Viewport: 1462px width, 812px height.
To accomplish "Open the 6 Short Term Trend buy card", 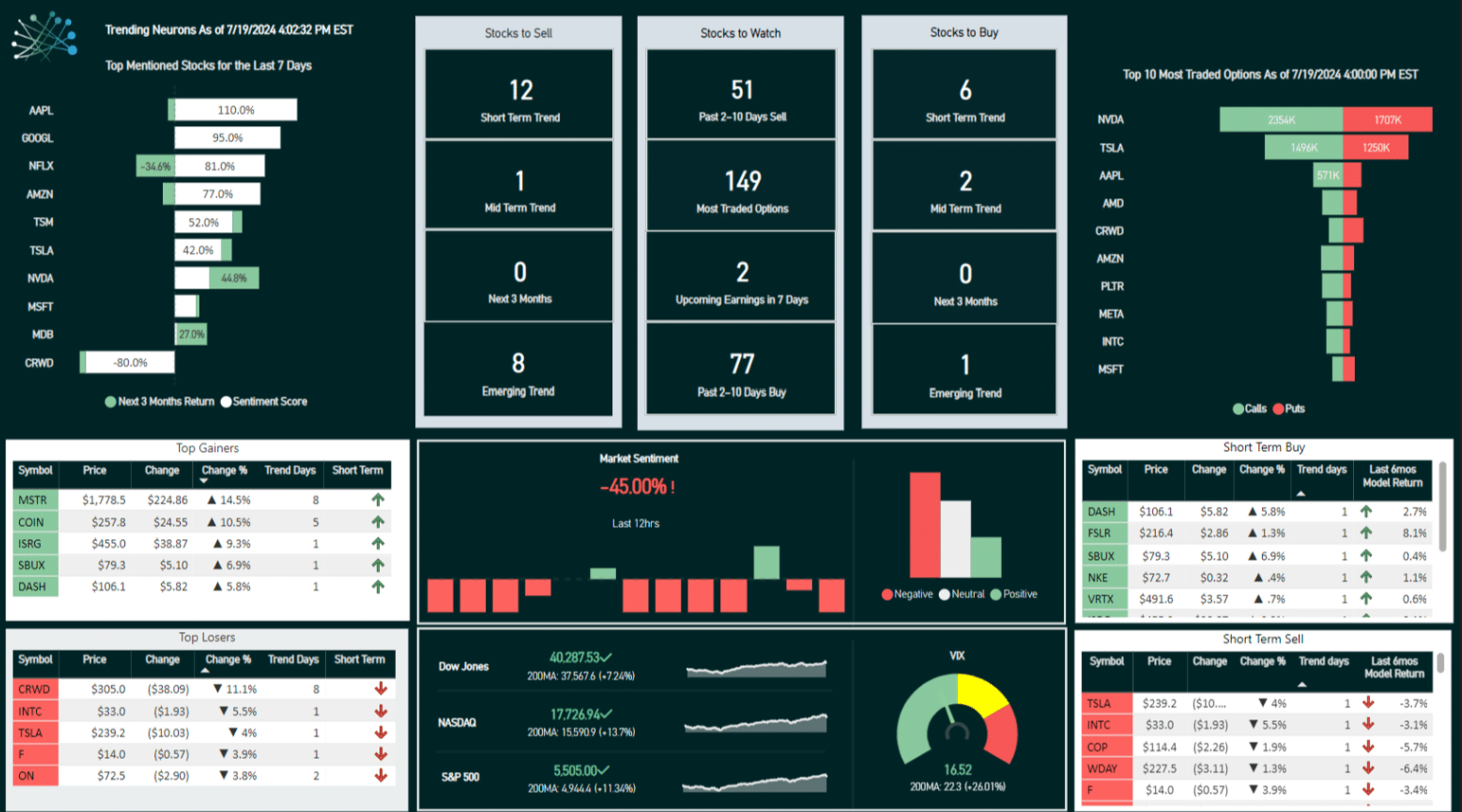I will (965, 94).
